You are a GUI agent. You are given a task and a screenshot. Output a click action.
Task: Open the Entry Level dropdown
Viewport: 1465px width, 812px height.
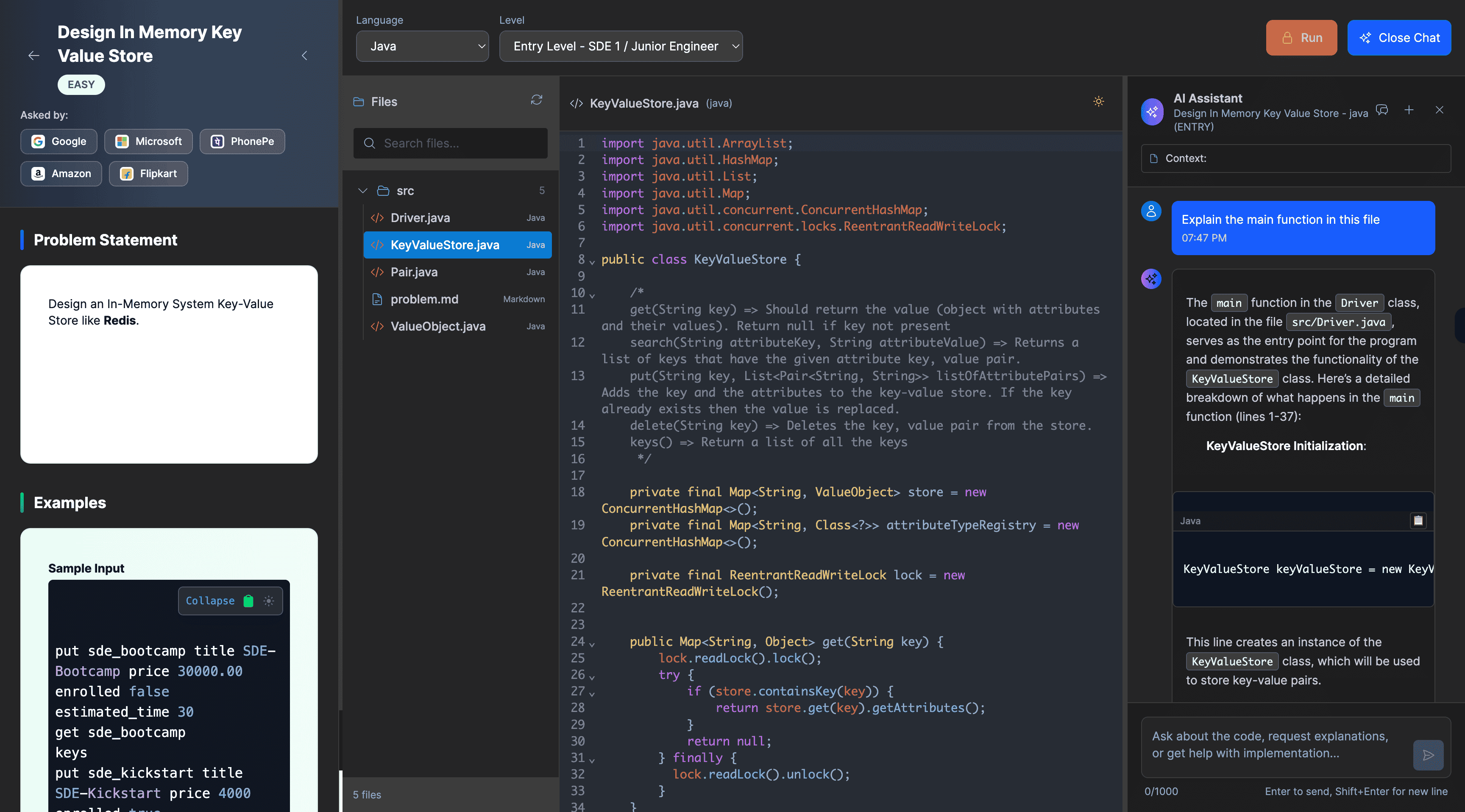[x=621, y=46]
